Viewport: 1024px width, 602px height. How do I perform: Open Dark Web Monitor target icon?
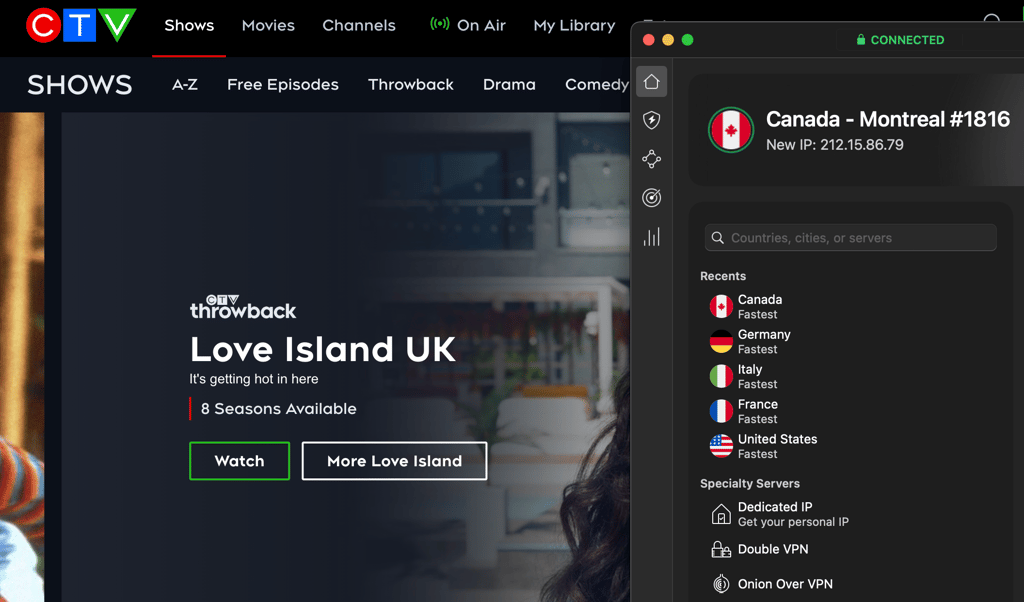(x=651, y=197)
